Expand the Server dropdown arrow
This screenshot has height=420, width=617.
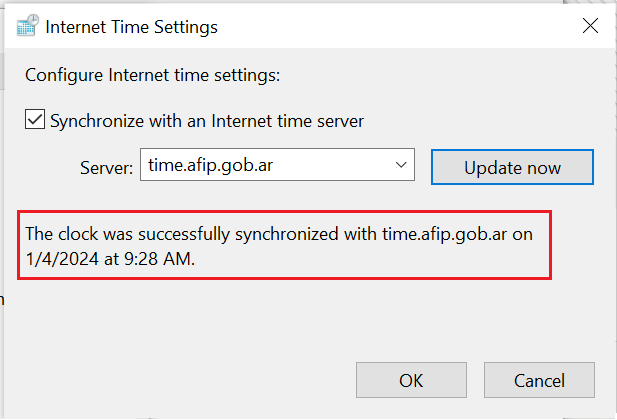(x=401, y=165)
